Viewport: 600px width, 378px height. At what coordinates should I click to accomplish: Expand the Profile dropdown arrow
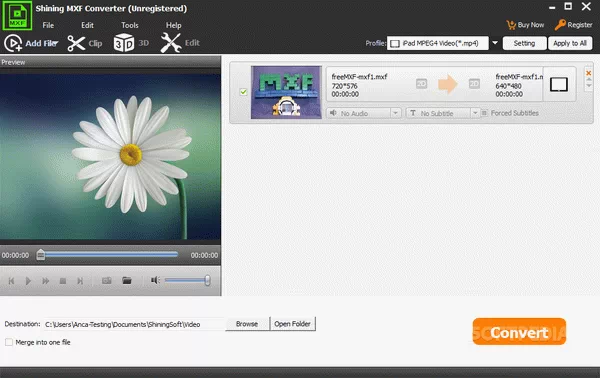(x=495, y=43)
